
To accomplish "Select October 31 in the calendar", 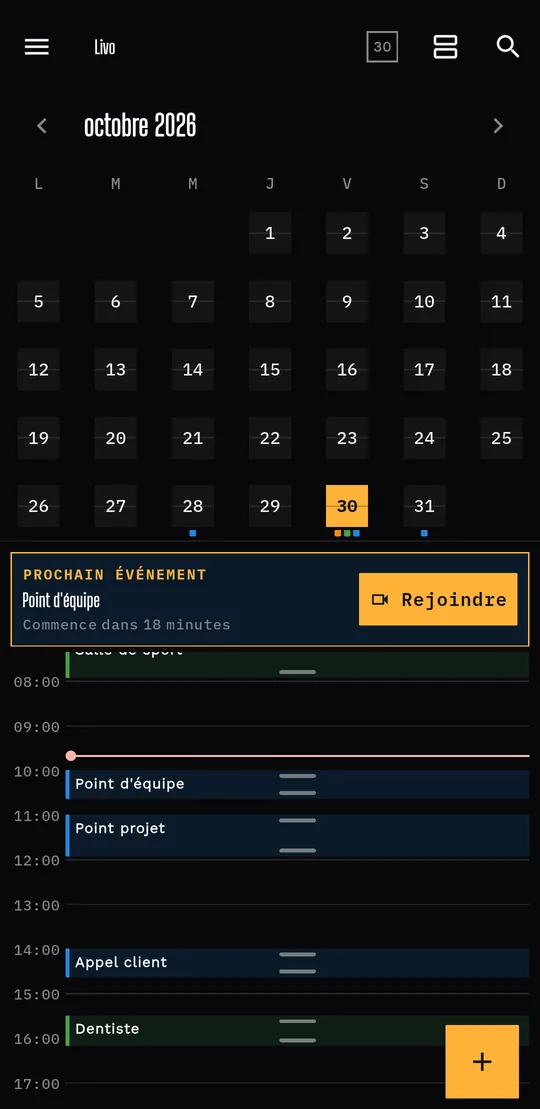I will click(x=424, y=506).
